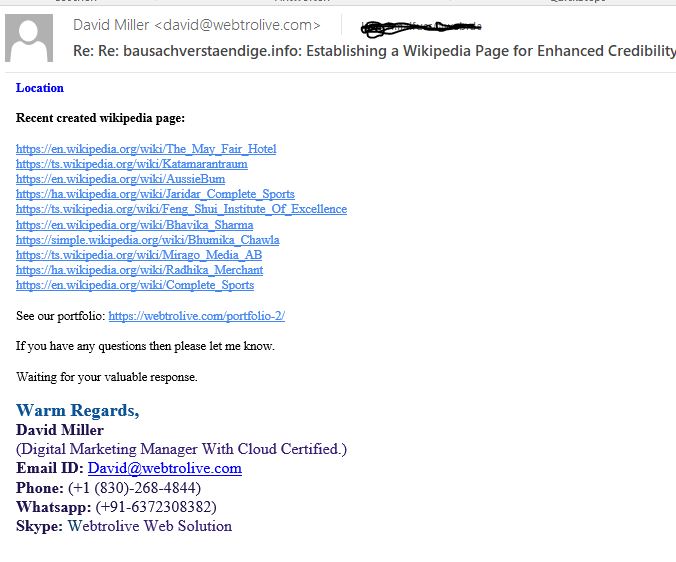676x562 pixels.
Task: Open Feng_Shui_Institute_Of_Excellence link
Action: 182,209
